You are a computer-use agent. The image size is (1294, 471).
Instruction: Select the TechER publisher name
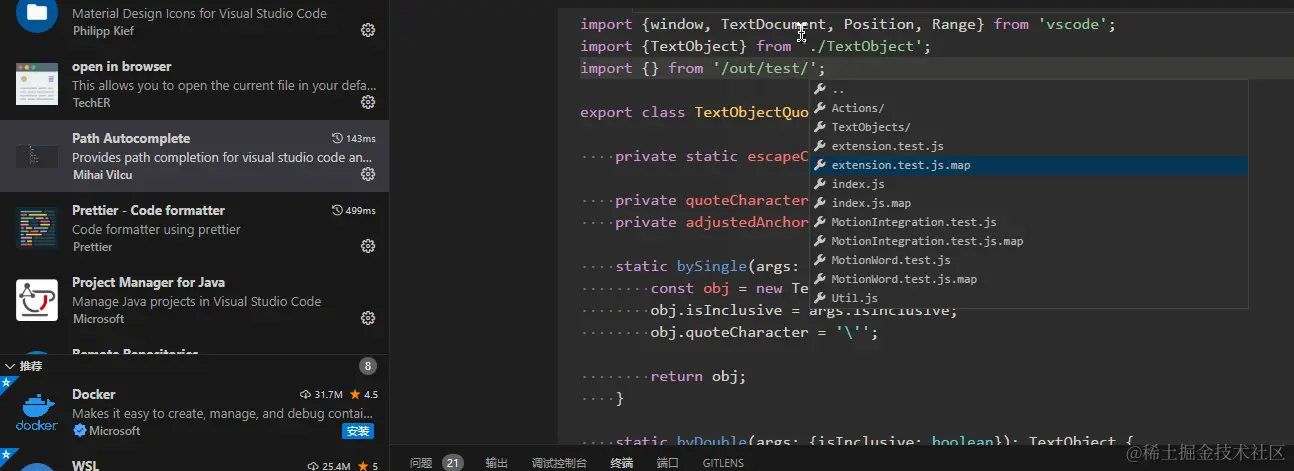[91, 103]
